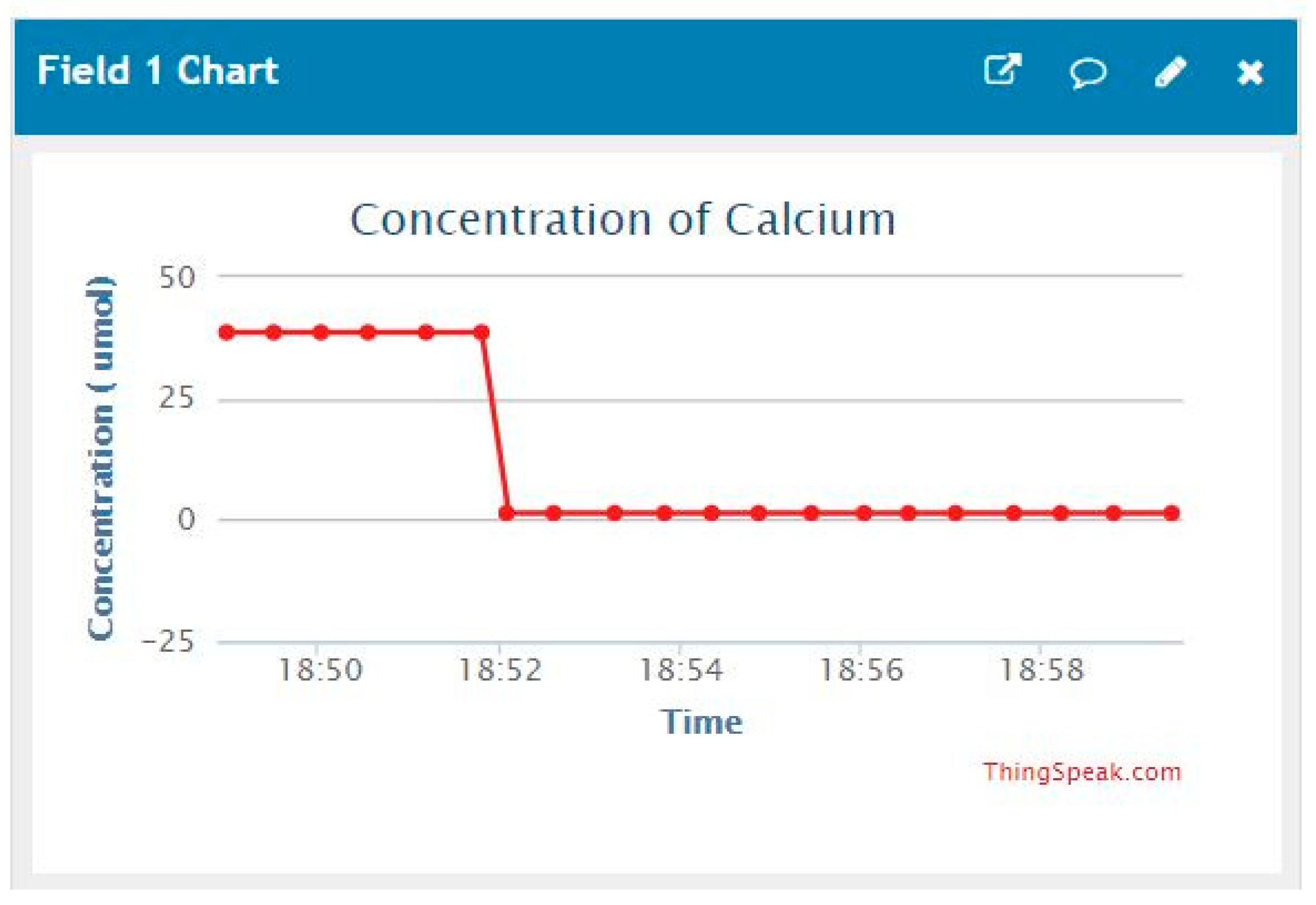Click the 18:50 time axis label
The width and height of the screenshot is (1316, 905).
(320, 670)
